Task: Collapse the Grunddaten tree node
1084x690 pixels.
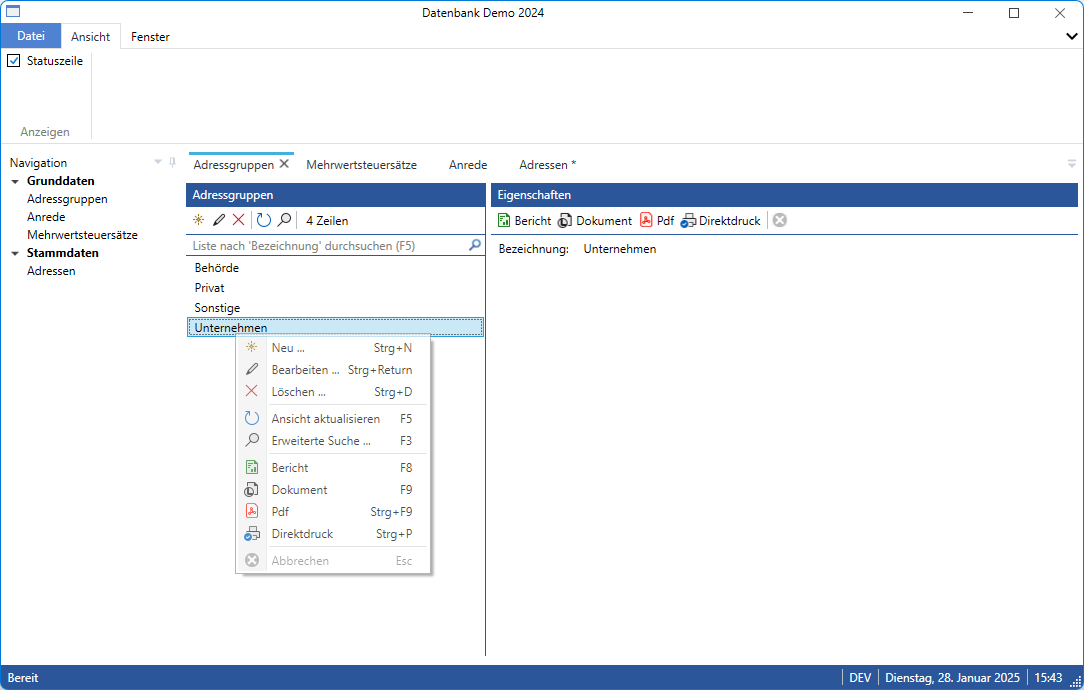Action: 15,181
